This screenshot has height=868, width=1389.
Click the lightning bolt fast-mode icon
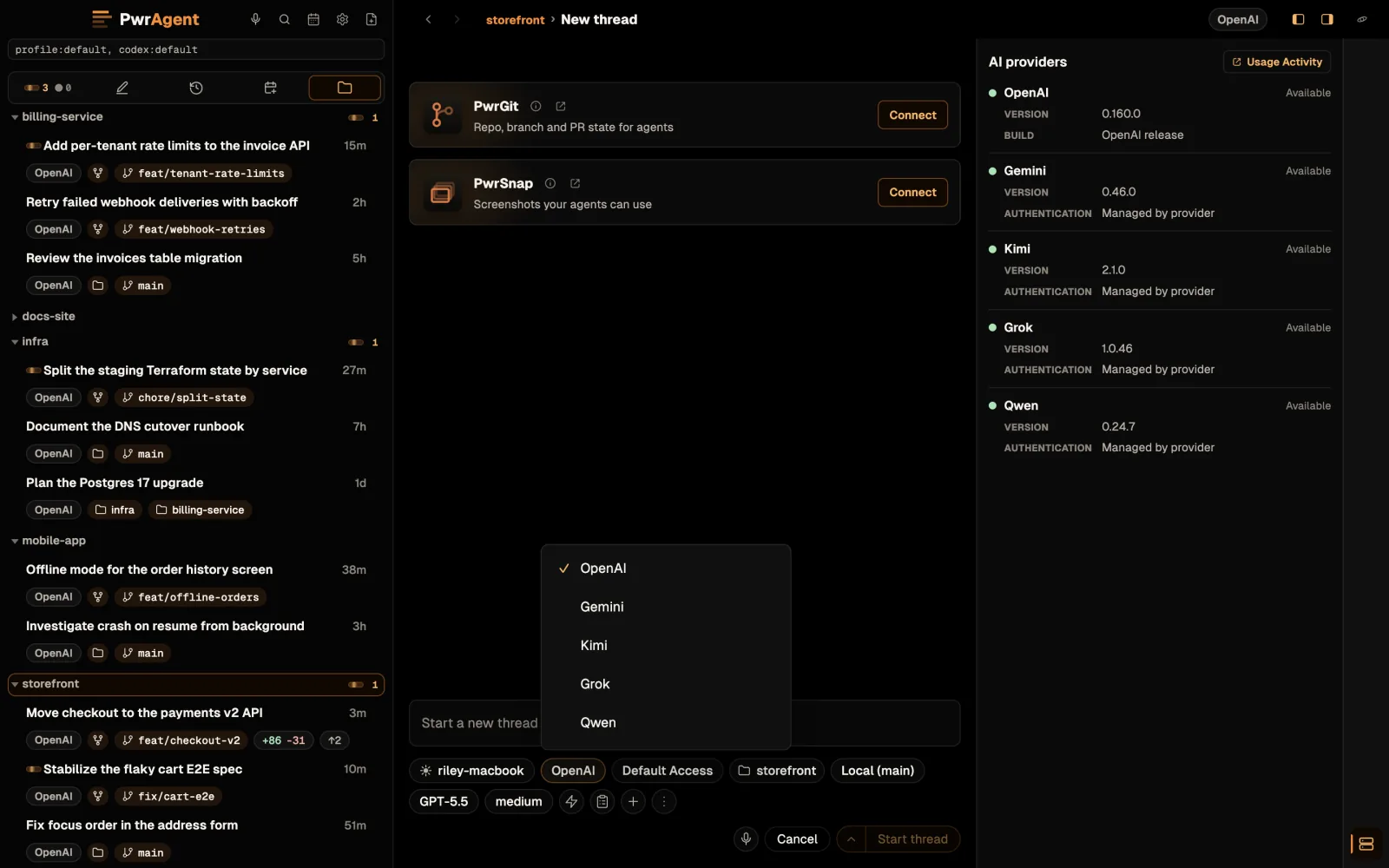[x=571, y=801]
